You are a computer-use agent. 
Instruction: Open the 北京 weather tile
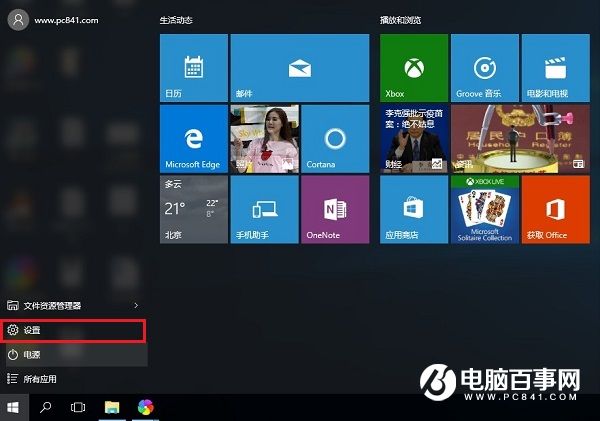pyautogui.click(x=194, y=210)
